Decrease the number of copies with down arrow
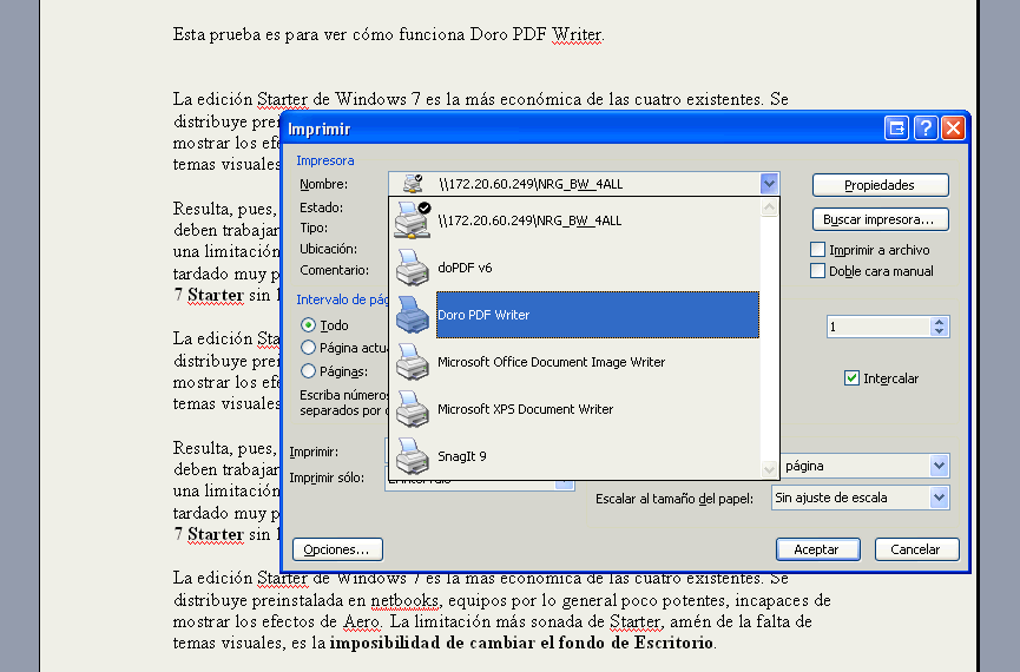Screen dimensions: 1020x672 click(x=938, y=330)
